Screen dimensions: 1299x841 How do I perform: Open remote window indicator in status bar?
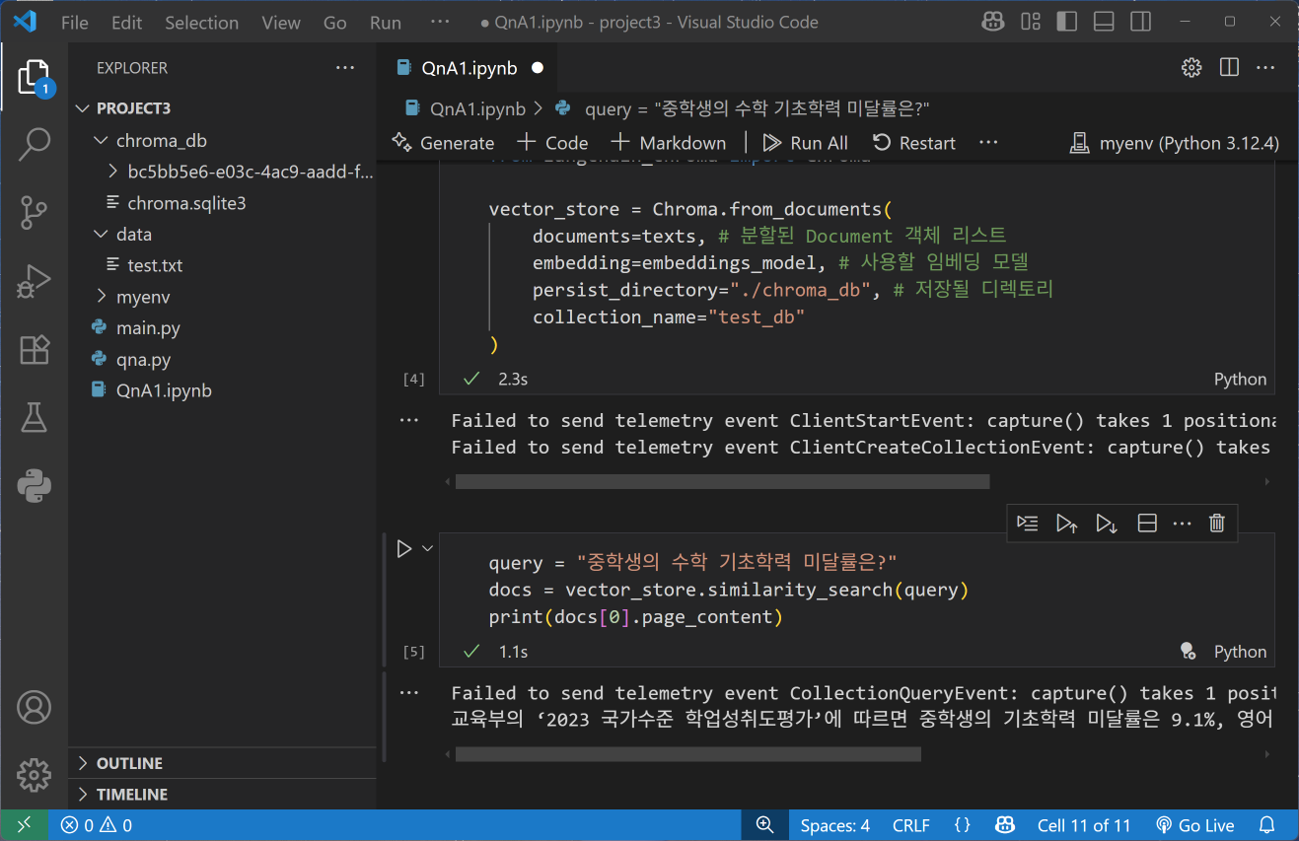(x=24, y=825)
